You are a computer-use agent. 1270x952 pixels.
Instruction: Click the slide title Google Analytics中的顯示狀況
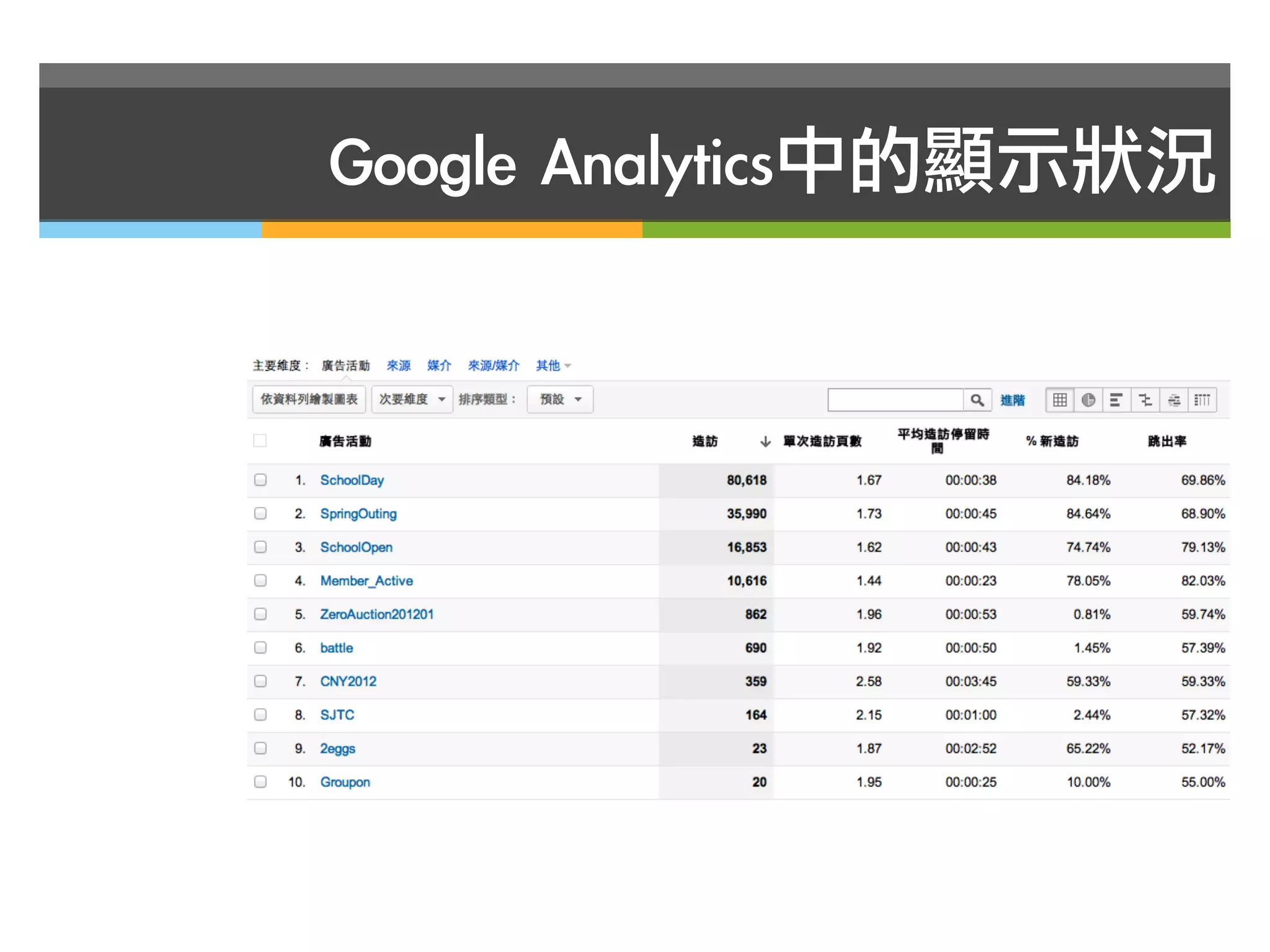(x=772, y=161)
